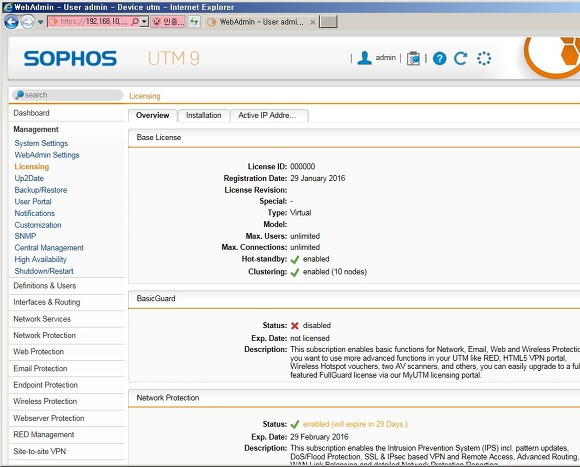Open the recent pages dropdown arrow
Viewport: 580px width, 467px height.
[x=41, y=22]
